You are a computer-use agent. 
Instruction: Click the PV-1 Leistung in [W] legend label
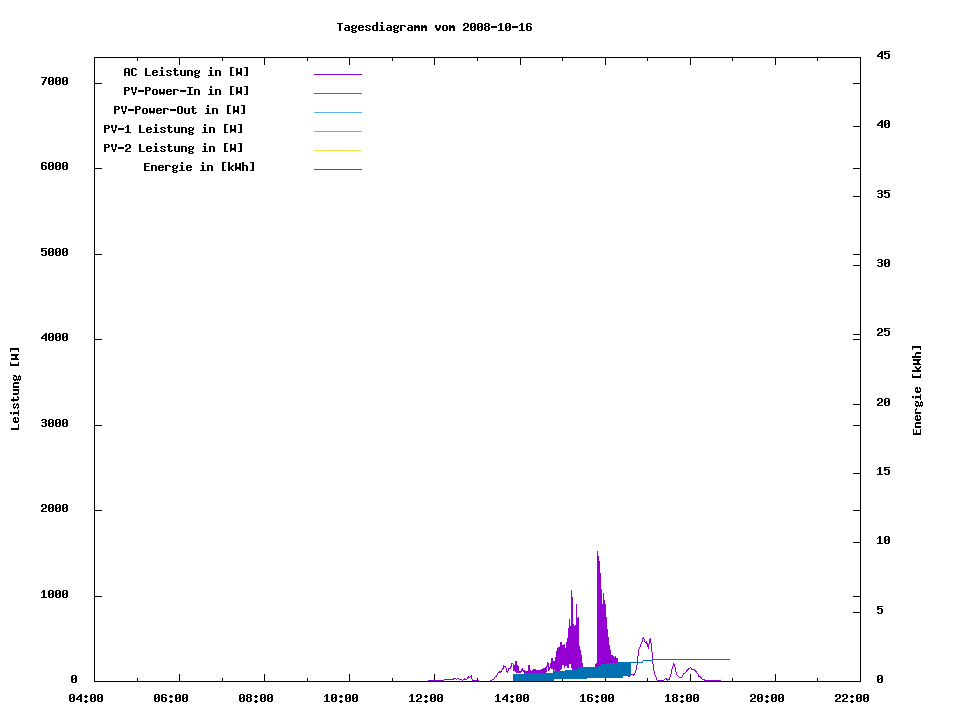point(173,129)
